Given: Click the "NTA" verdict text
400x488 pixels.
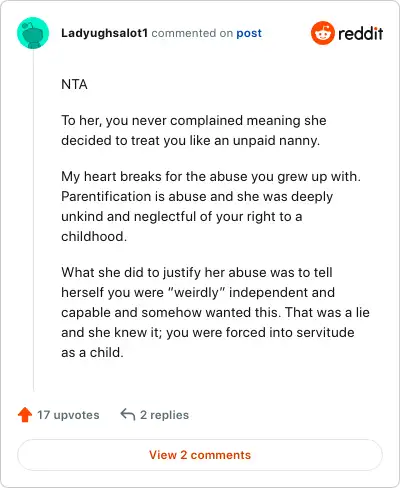Looking at the screenshot, I should 74,84.
